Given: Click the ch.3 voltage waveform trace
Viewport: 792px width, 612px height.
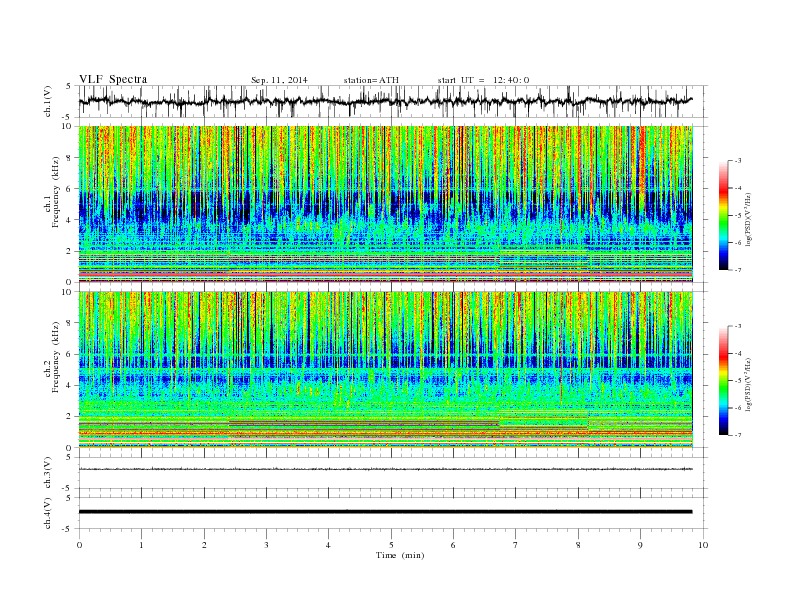Looking at the screenshot, I should 386,469.
